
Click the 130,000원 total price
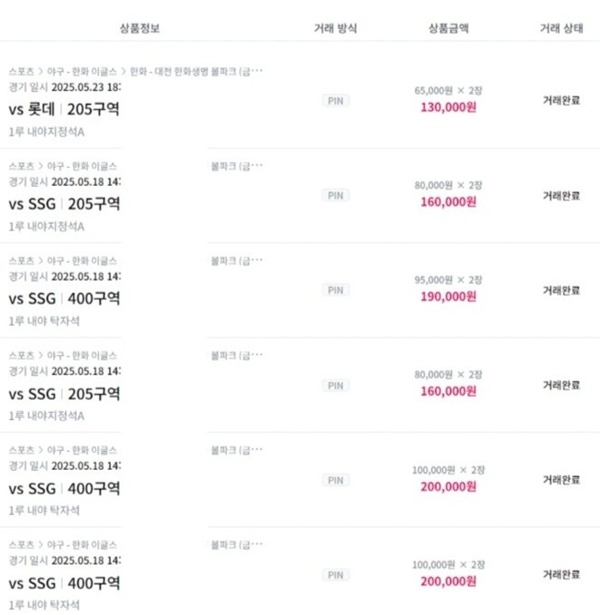pyautogui.click(x=448, y=107)
